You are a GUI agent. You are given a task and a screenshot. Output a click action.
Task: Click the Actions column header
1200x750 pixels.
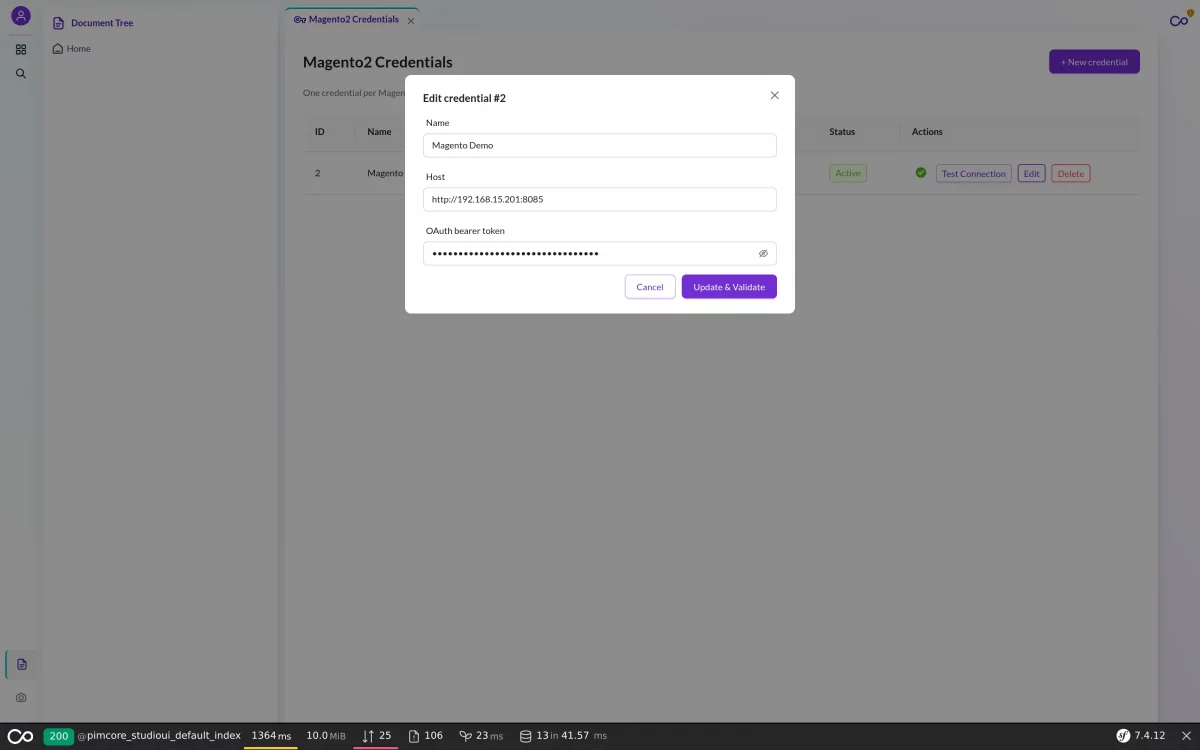pyautogui.click(x=927, y=132)
